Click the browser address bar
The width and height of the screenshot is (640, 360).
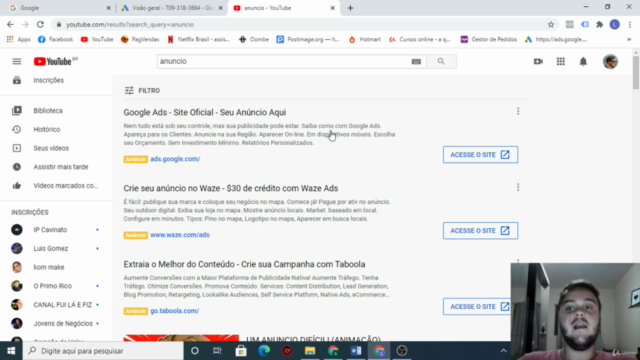302,24
